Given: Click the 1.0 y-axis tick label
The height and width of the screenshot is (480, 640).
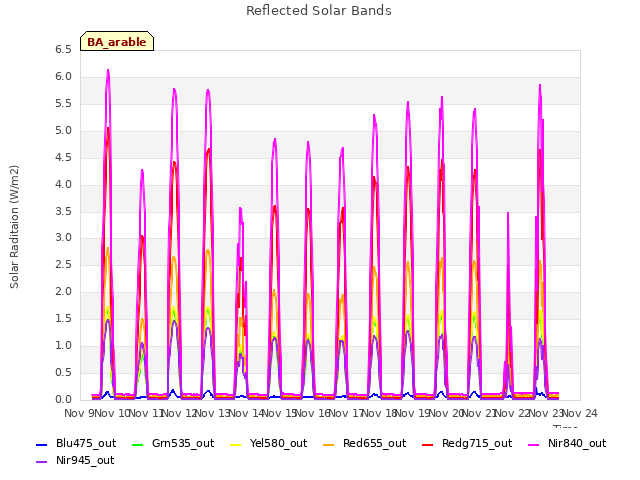Looking at the screenshot, I should click(63, 346).
